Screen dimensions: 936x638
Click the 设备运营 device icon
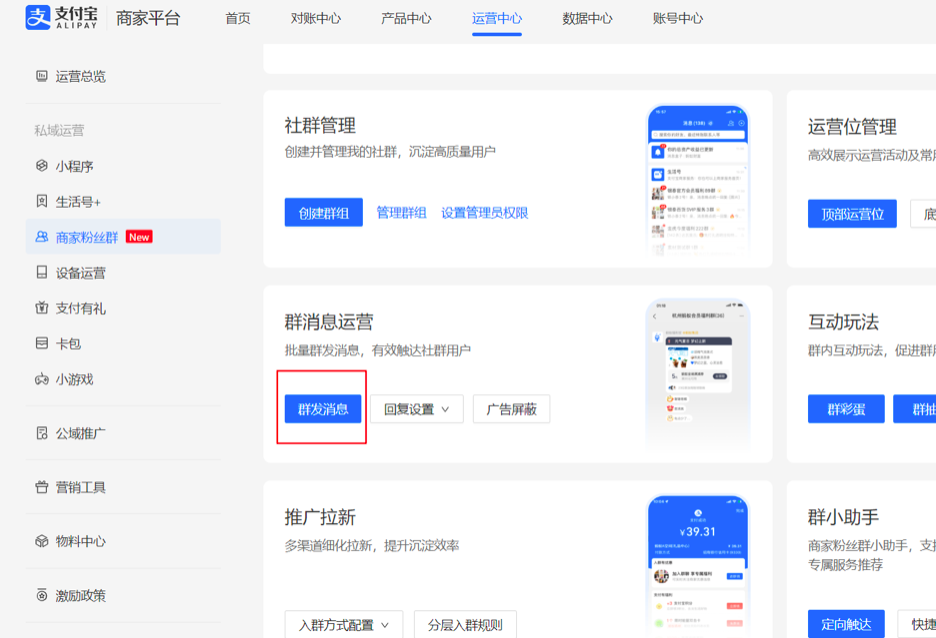pos(41,272)
